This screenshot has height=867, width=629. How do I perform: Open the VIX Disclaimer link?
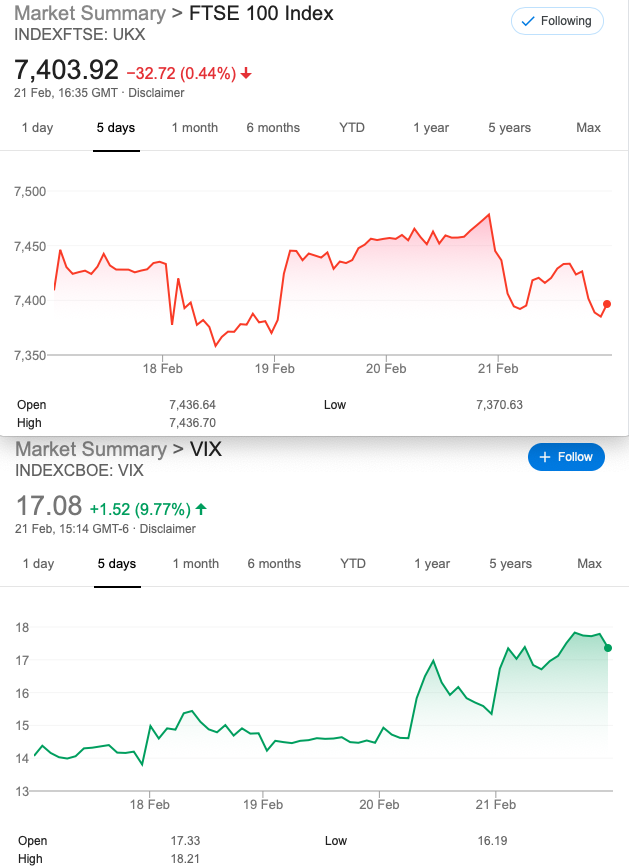click(168, 529)
